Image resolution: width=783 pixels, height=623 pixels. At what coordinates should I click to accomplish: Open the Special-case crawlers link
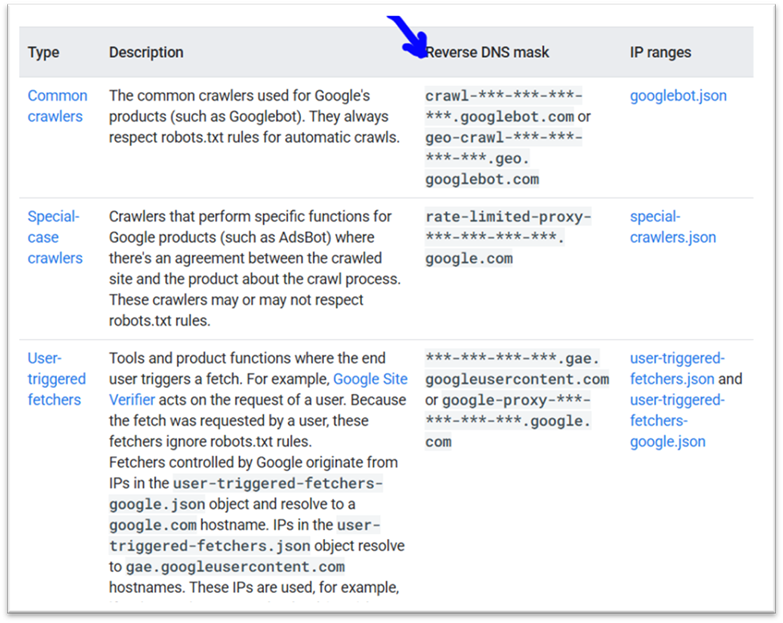[x=55, y=237]
